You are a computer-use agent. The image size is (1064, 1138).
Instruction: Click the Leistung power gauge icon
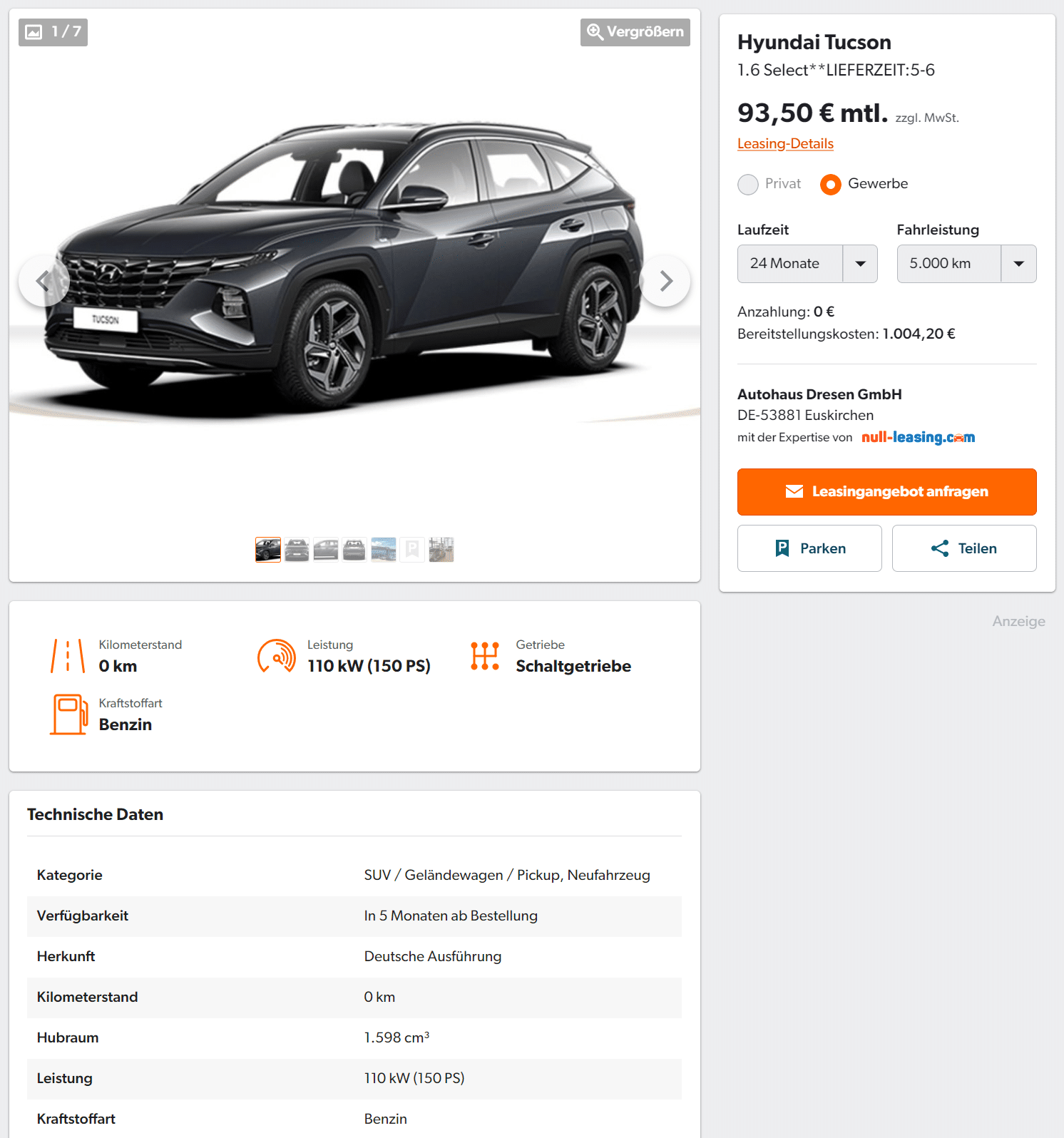(277, 656)
